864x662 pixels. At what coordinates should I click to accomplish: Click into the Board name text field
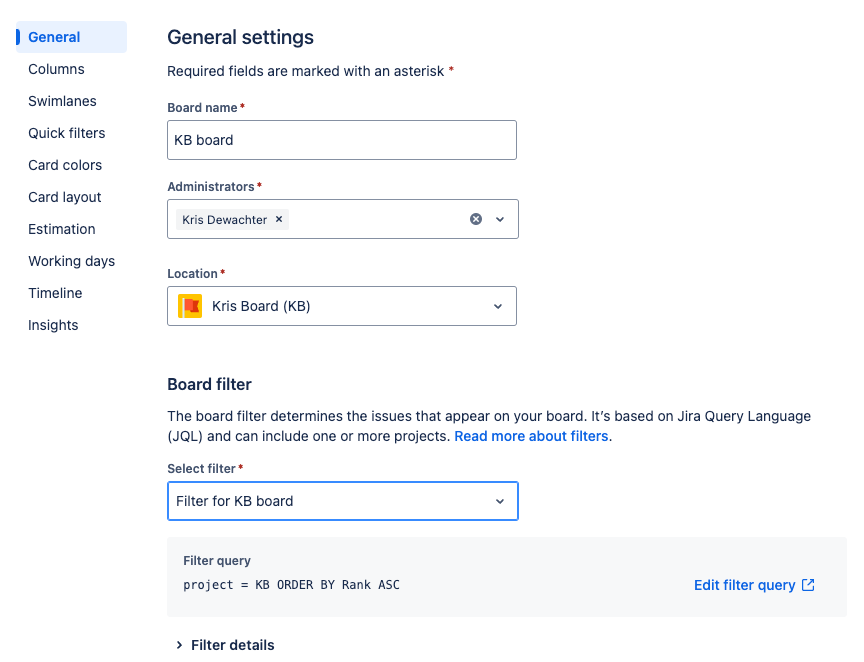click(342, 140)
